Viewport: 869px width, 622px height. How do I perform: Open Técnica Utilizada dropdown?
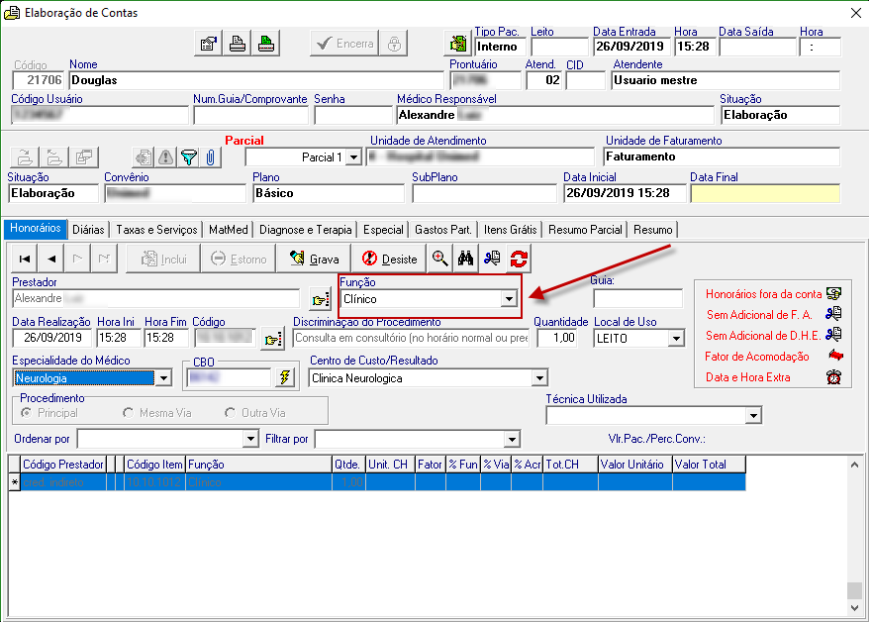pos(753,415)
